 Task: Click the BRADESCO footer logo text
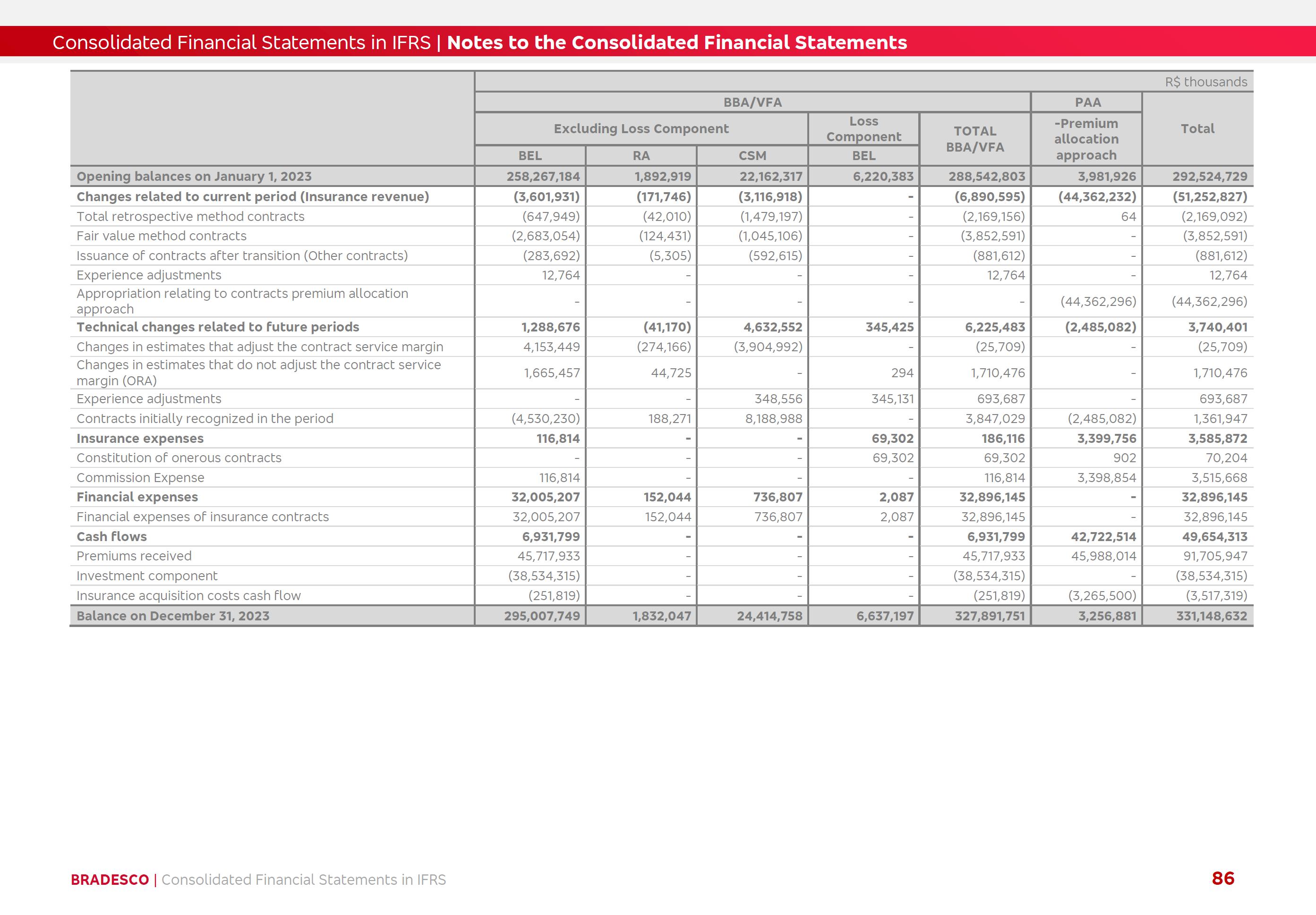pyautogui.click(x=110, y=880)
